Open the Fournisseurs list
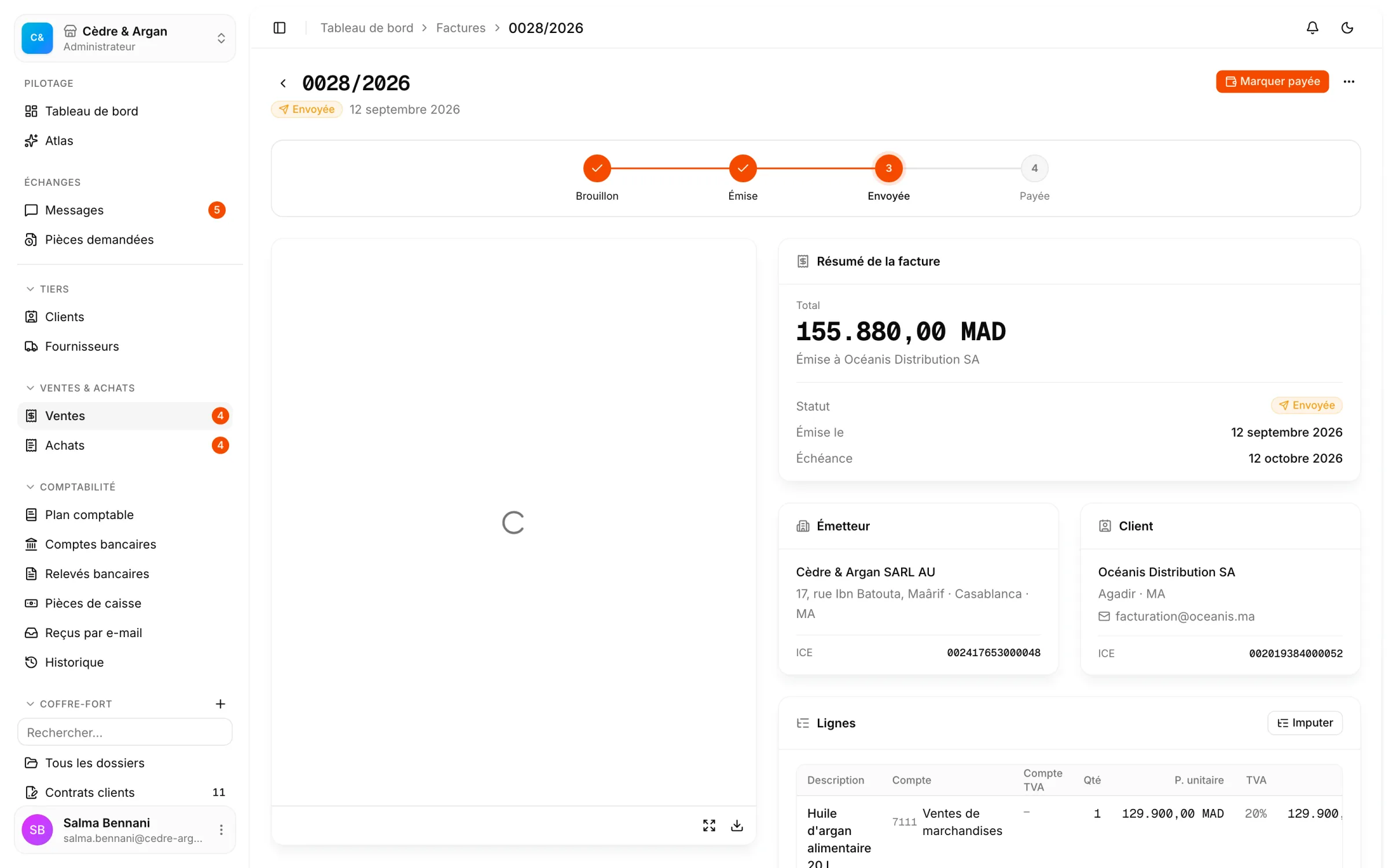 pos(125,347)
